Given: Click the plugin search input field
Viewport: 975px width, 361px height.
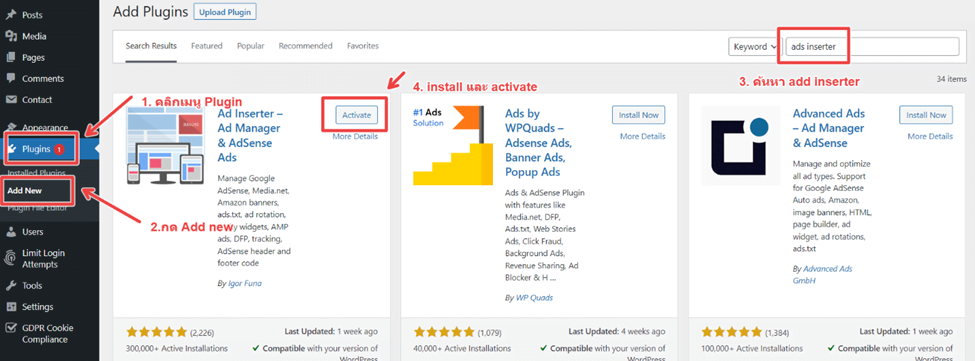Looking at the screenshot, I should [872, 47].
